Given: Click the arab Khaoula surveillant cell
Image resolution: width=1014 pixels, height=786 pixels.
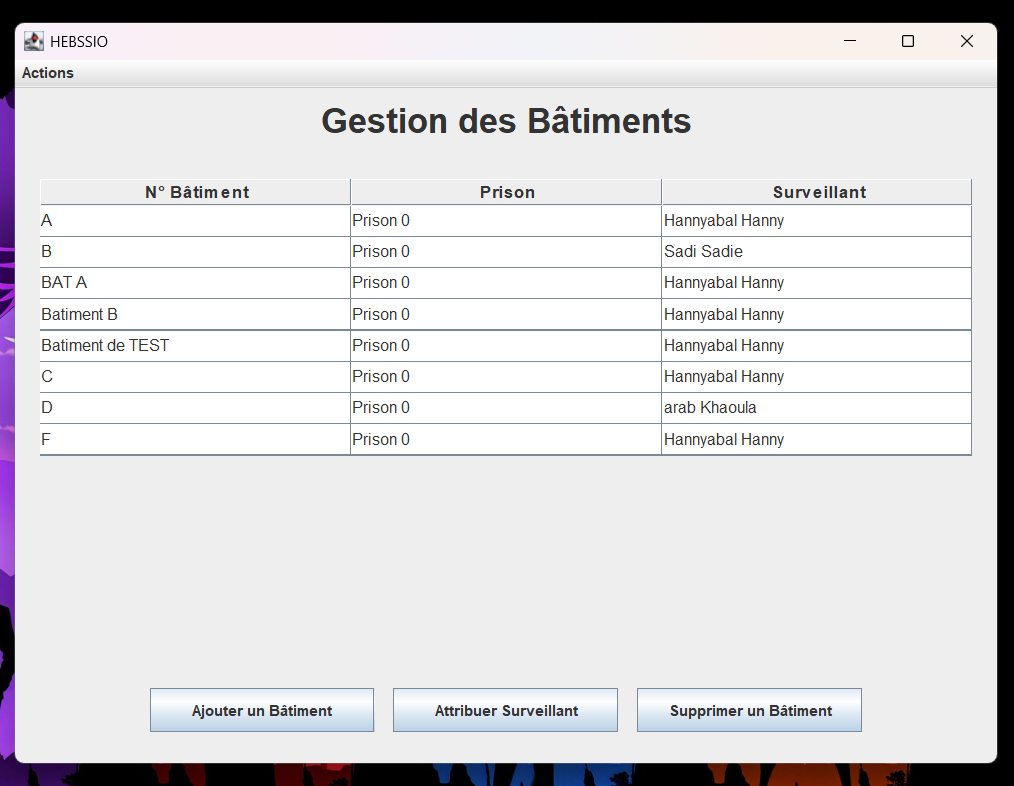Looking at the screenshot, I should [x=816, y=408].
